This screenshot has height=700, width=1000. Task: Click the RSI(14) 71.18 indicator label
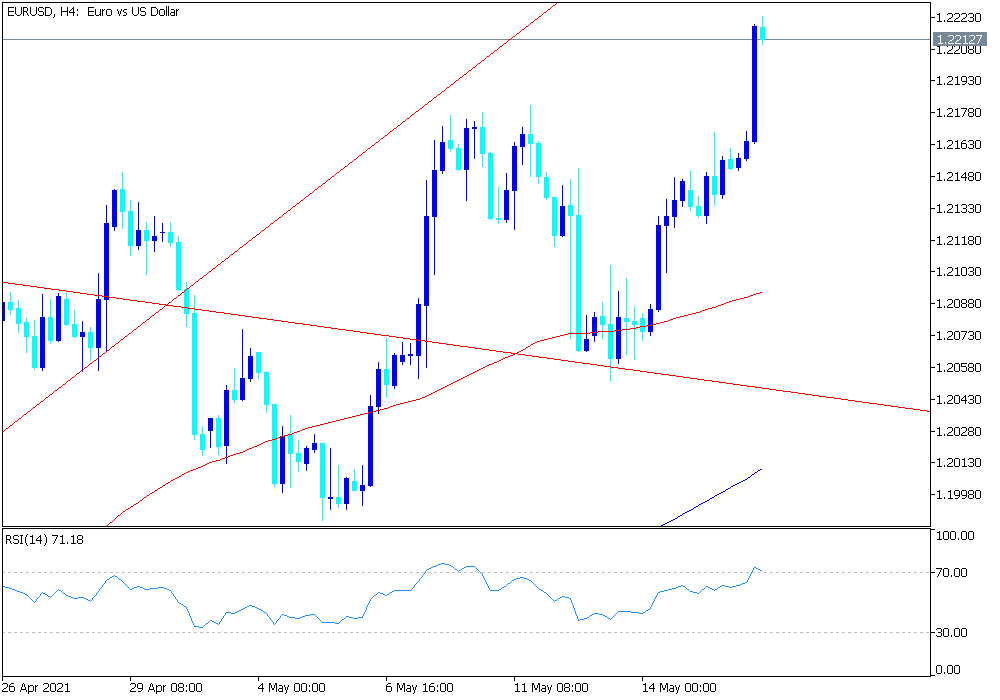point(45,540)
